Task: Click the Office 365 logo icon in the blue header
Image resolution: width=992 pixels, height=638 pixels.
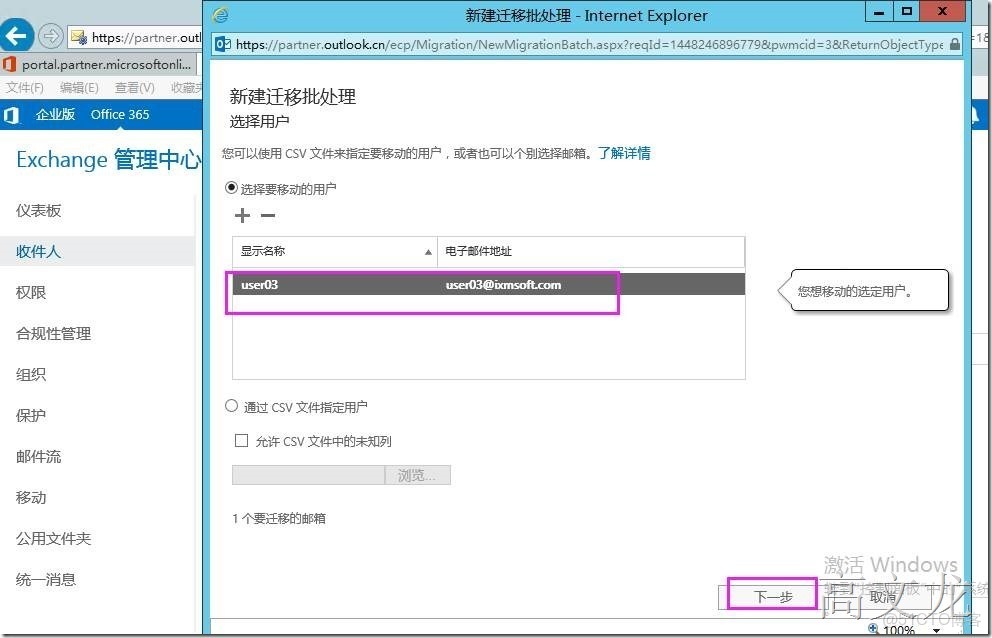Action: pos(11,114)
